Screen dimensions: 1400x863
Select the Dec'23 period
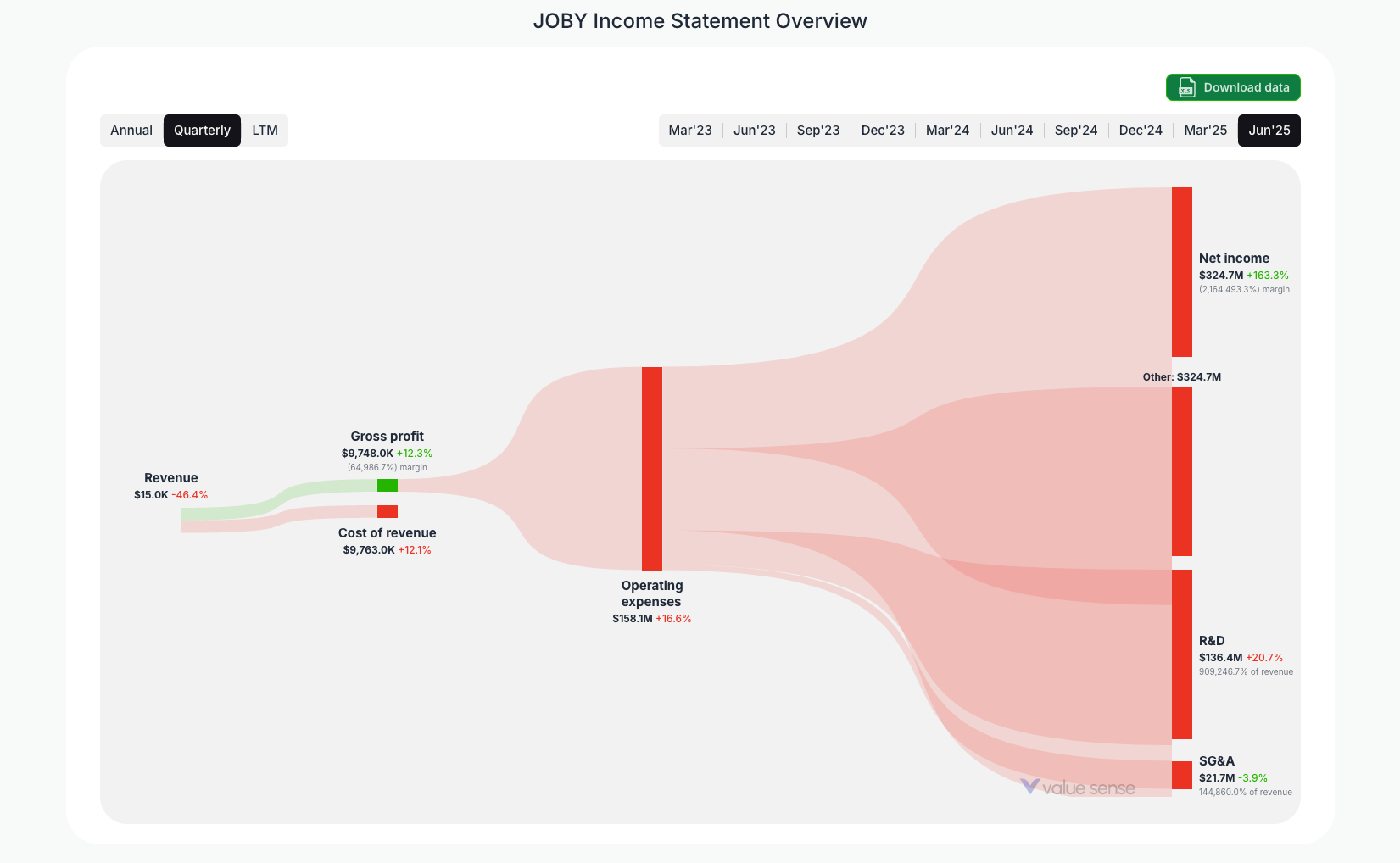(883, 130)
